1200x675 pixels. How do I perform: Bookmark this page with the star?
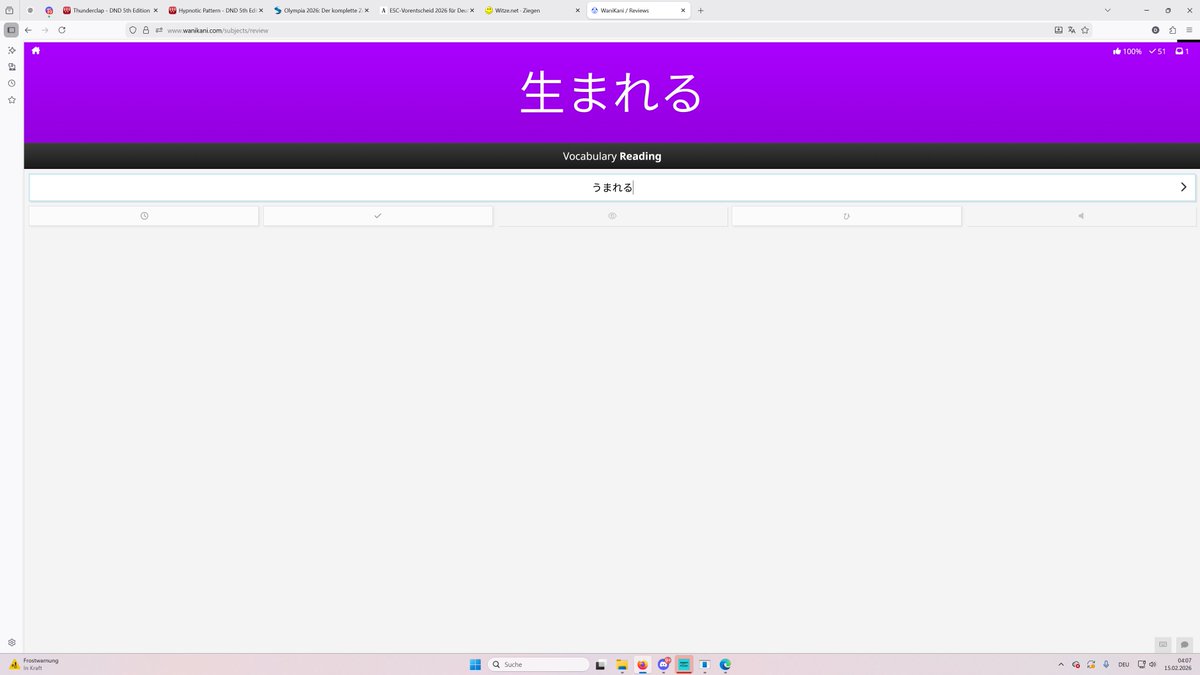point(1085,30)
